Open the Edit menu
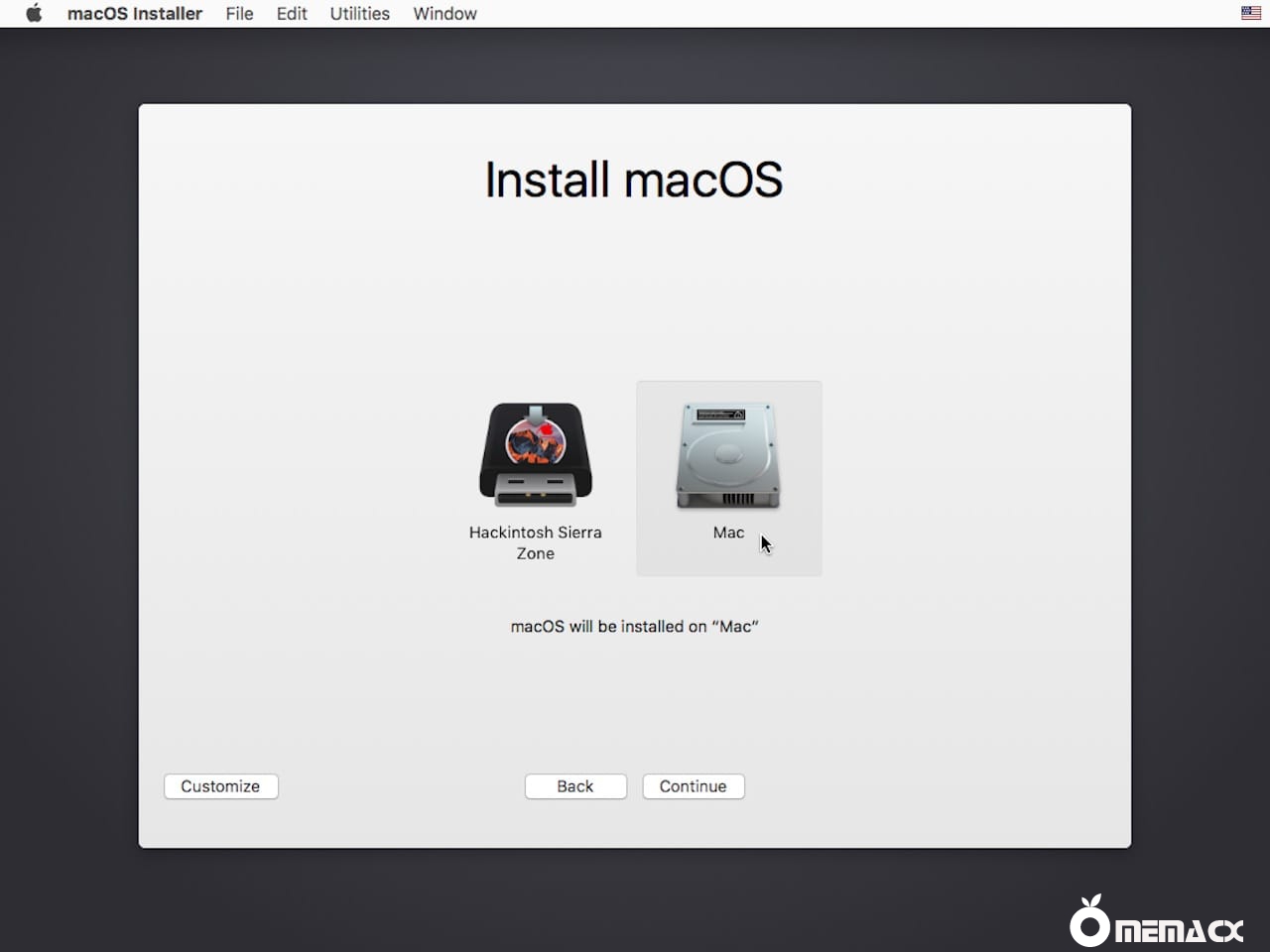The height and width of the screenshot is (952, 1270). (292, 14)
